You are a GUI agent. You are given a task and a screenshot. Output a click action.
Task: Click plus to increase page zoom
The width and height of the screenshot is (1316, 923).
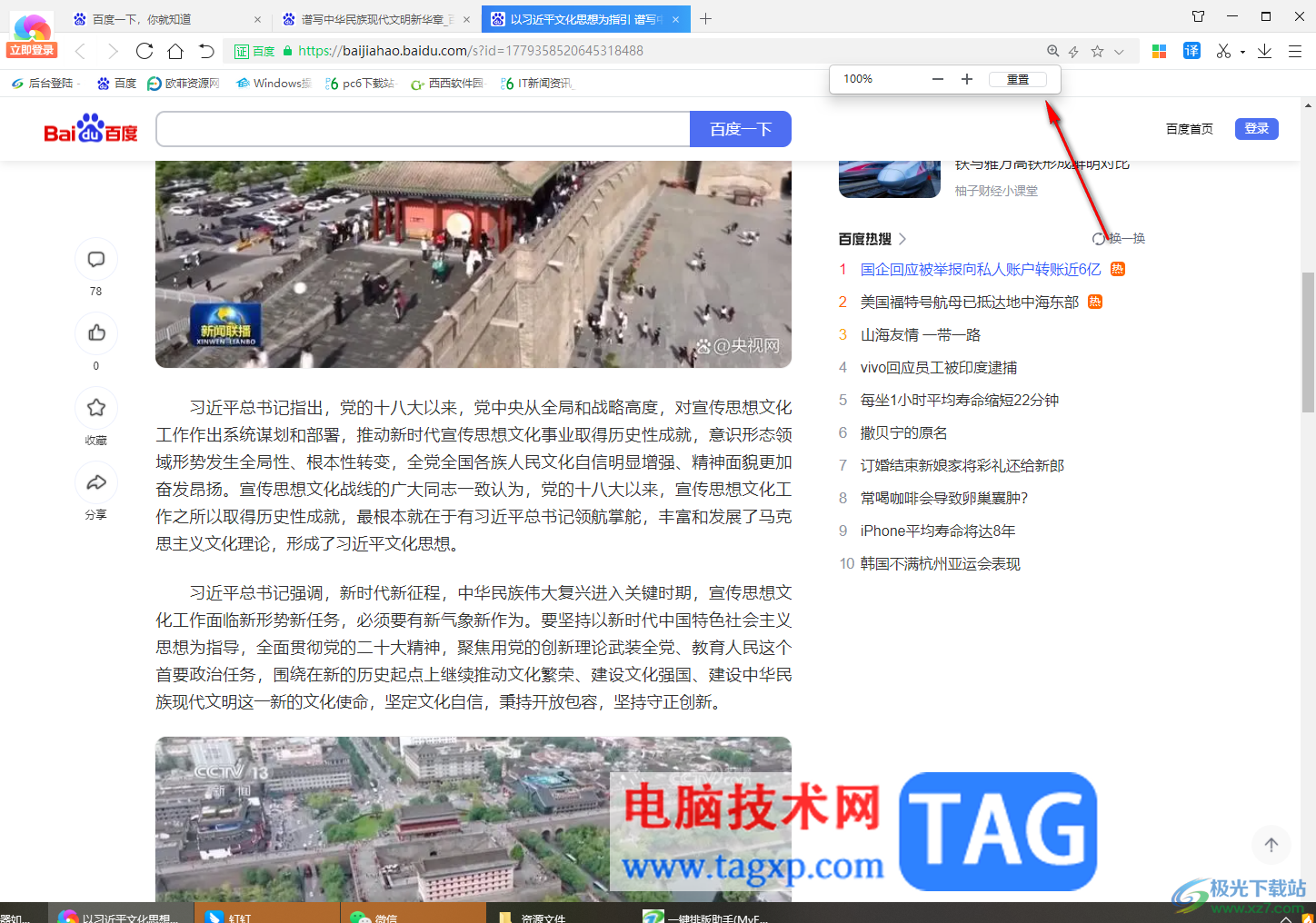tap(966, 79)
